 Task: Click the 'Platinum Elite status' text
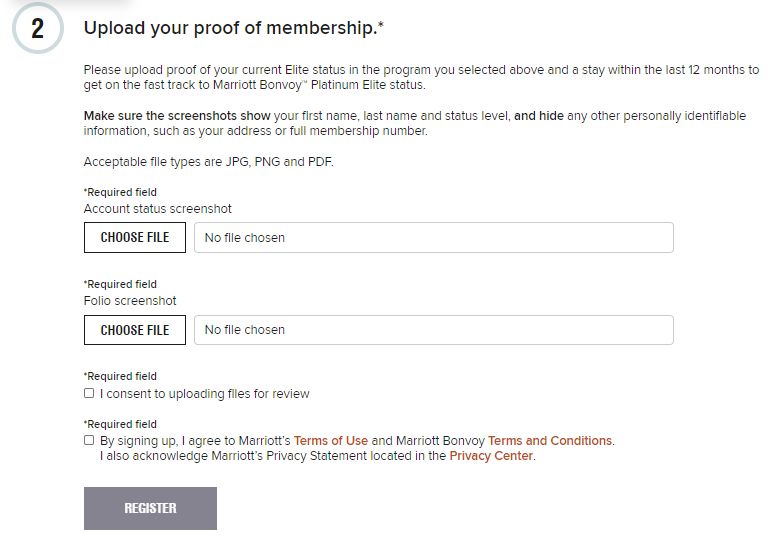pyautogui.click(x=368, y=85)
